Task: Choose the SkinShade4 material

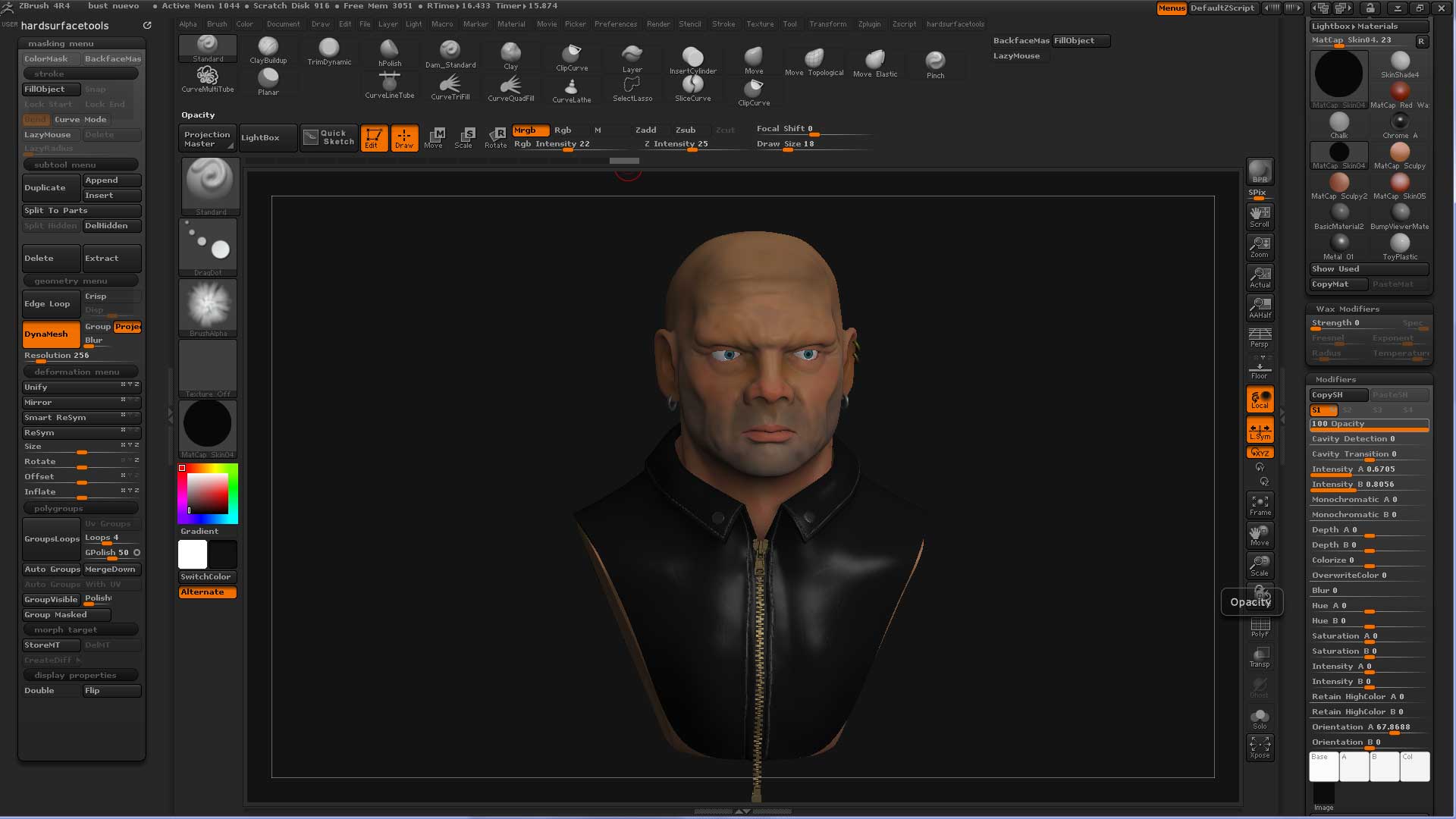Action: pos(1400,64)
